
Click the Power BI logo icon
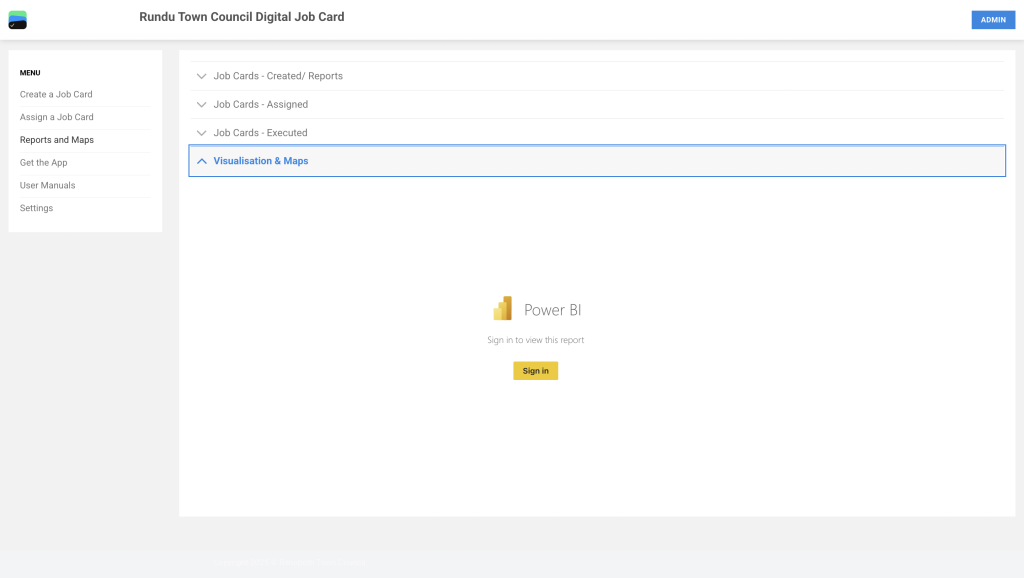pos(502,309)
